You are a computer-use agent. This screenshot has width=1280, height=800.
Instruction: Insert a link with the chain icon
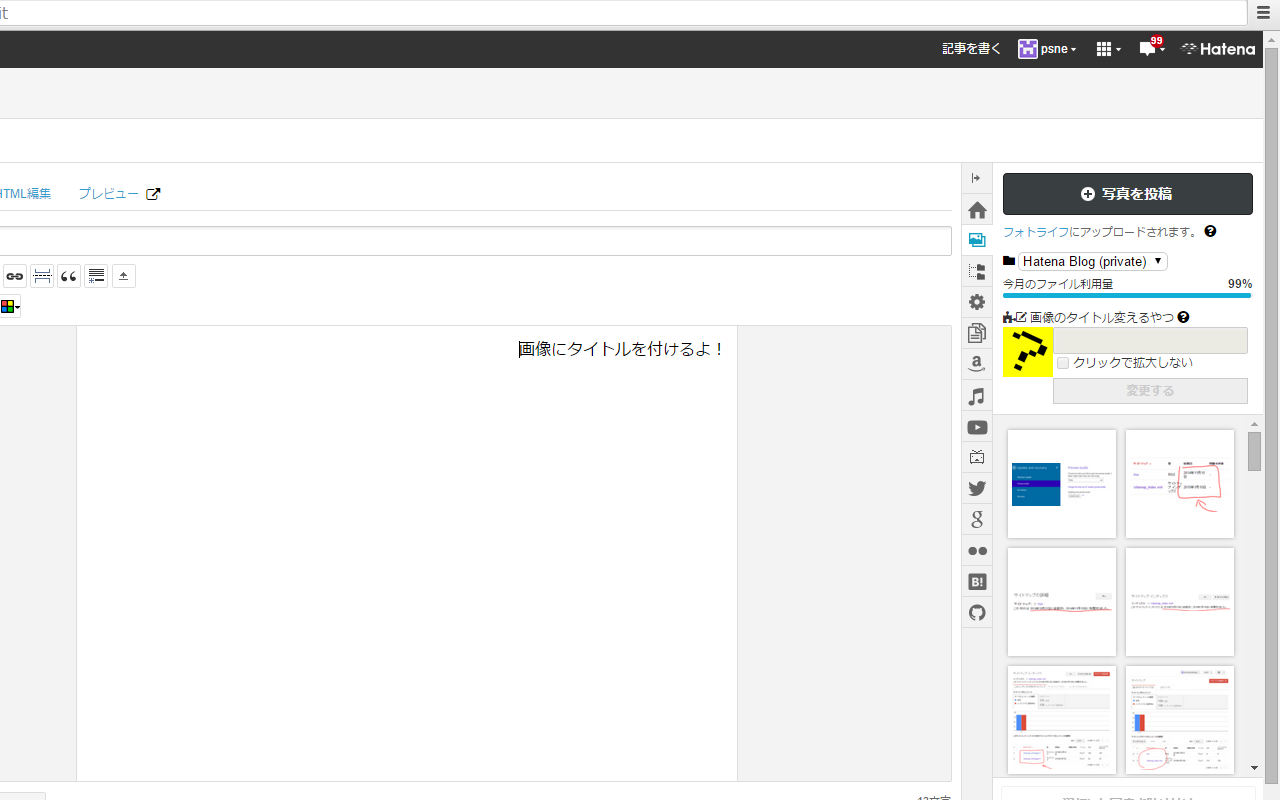tap(14, 276)
